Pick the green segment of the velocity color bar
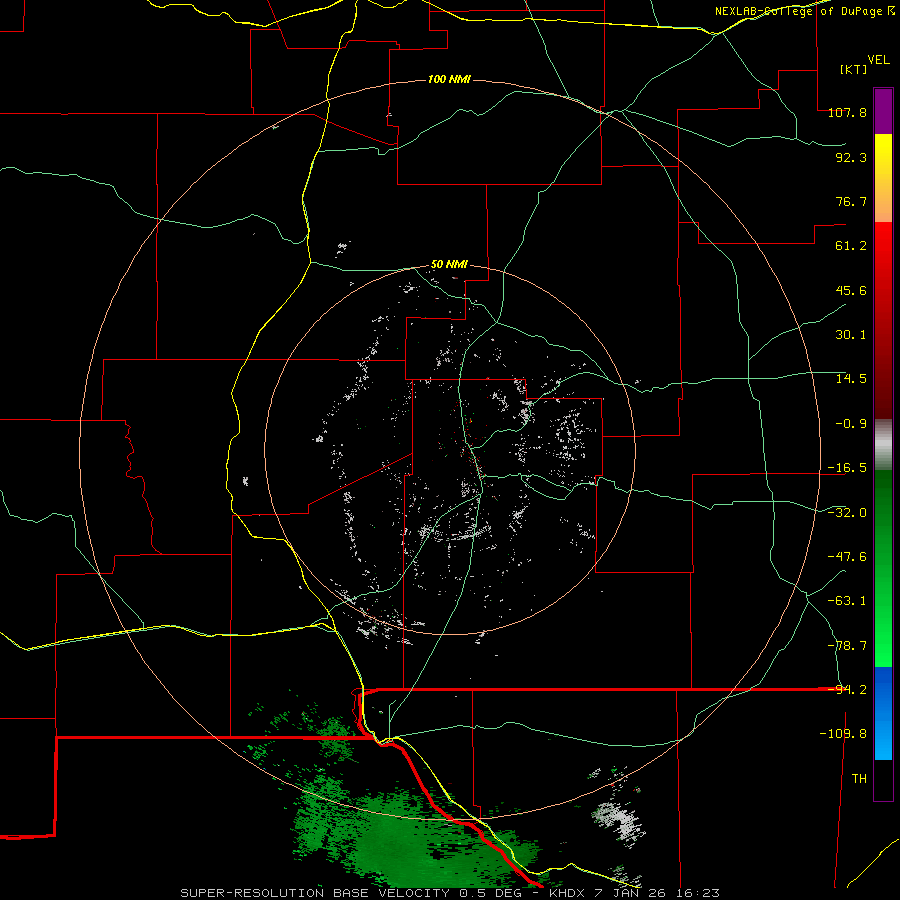This screenshot has height=900, width=900. tap(883, 568)
